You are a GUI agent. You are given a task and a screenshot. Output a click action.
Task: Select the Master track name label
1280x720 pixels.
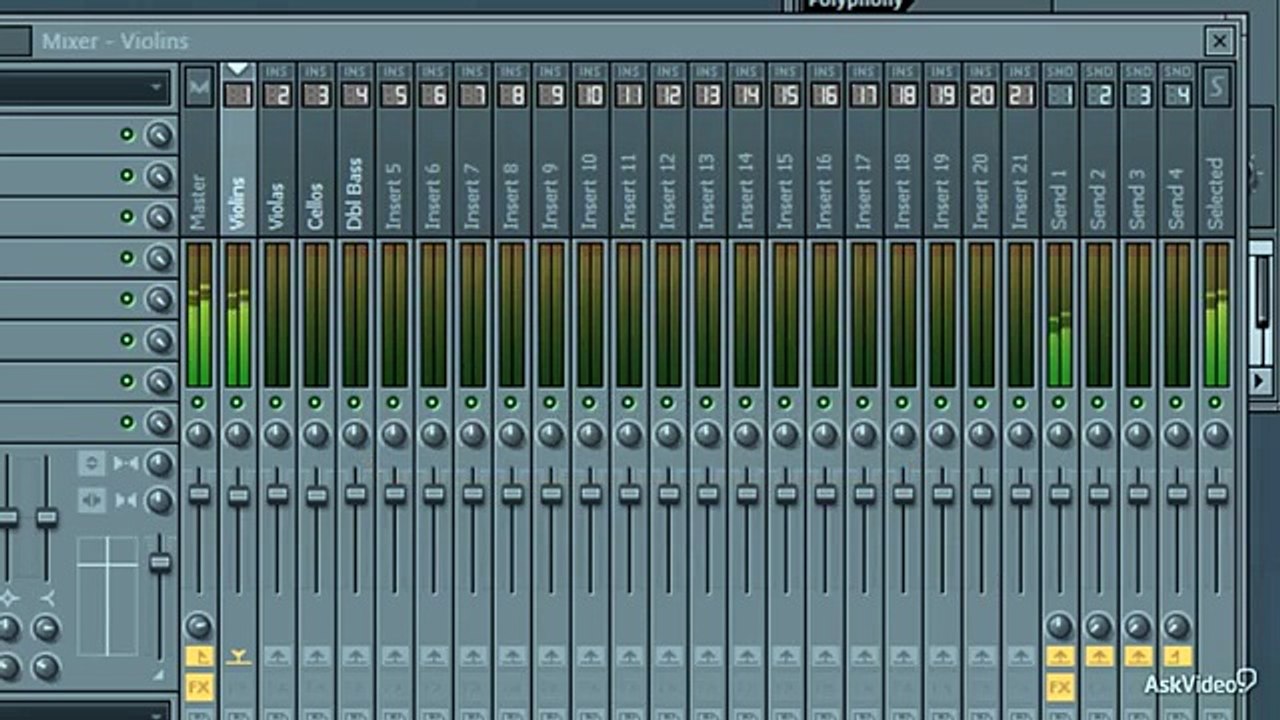pos(199,202)
